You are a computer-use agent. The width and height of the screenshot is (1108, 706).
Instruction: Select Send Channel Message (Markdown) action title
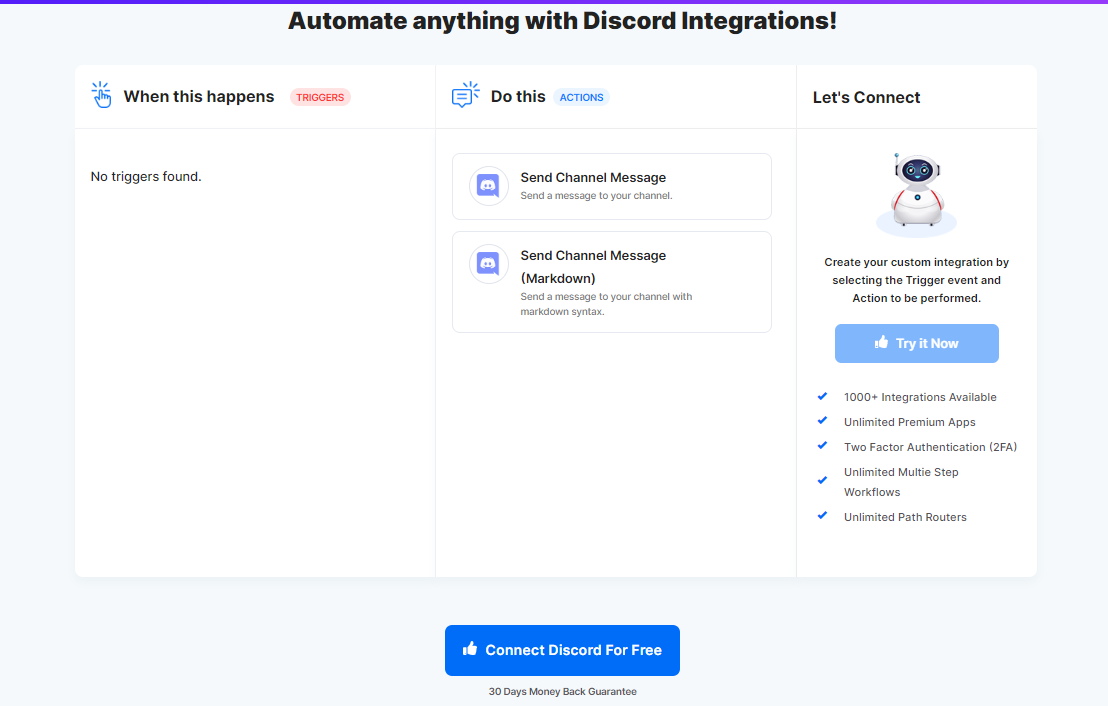pos(593,266)
